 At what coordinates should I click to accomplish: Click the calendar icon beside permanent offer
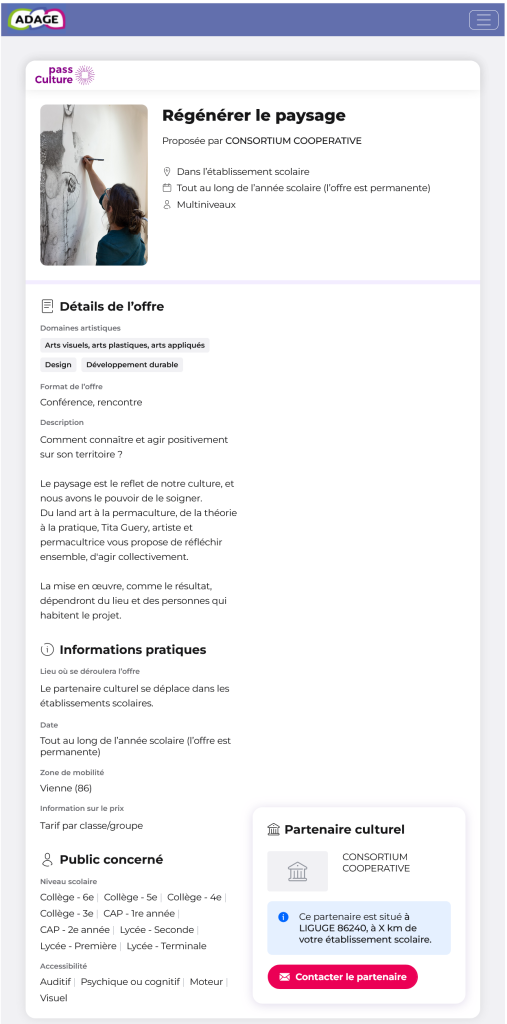167,188
